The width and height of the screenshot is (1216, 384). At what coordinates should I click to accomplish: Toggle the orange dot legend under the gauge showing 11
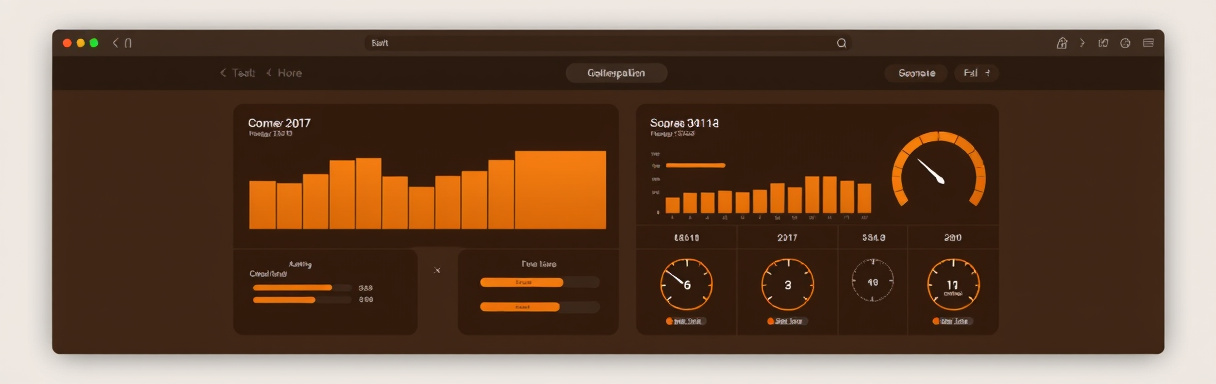click(953, 322)
